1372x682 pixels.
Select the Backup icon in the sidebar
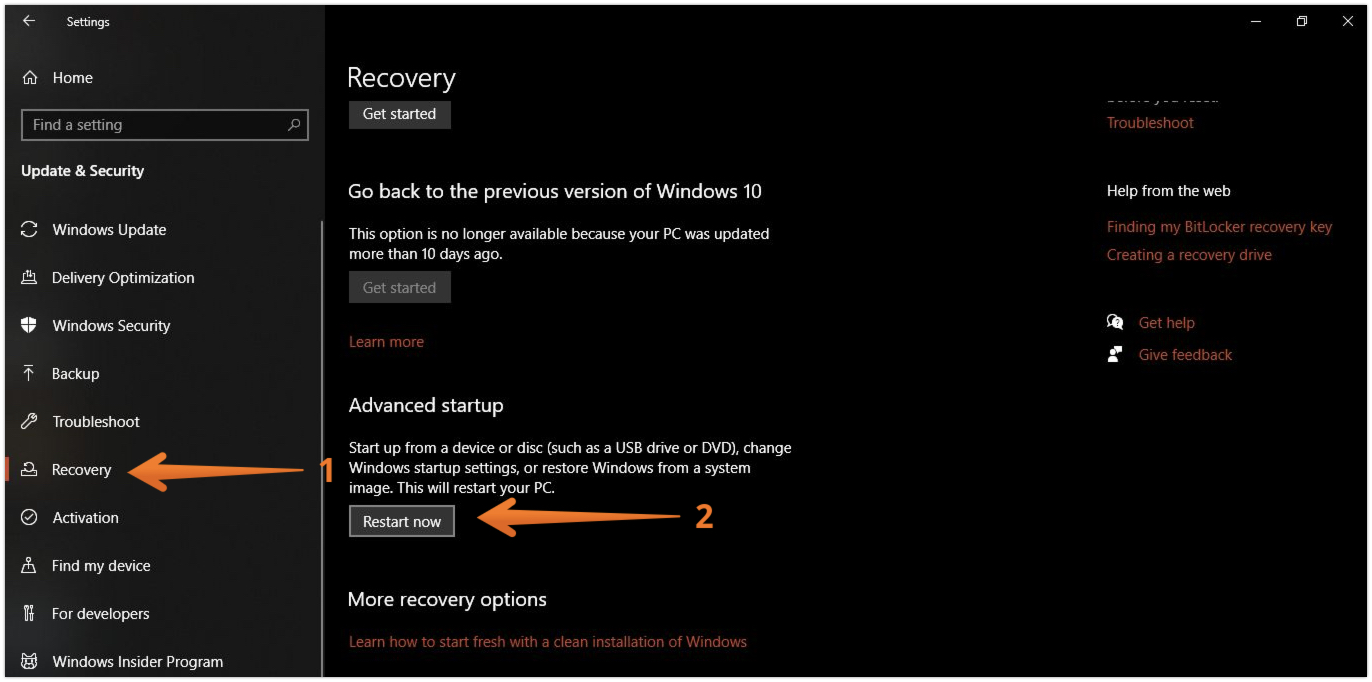pyautogui.click(x=30, y=373)
